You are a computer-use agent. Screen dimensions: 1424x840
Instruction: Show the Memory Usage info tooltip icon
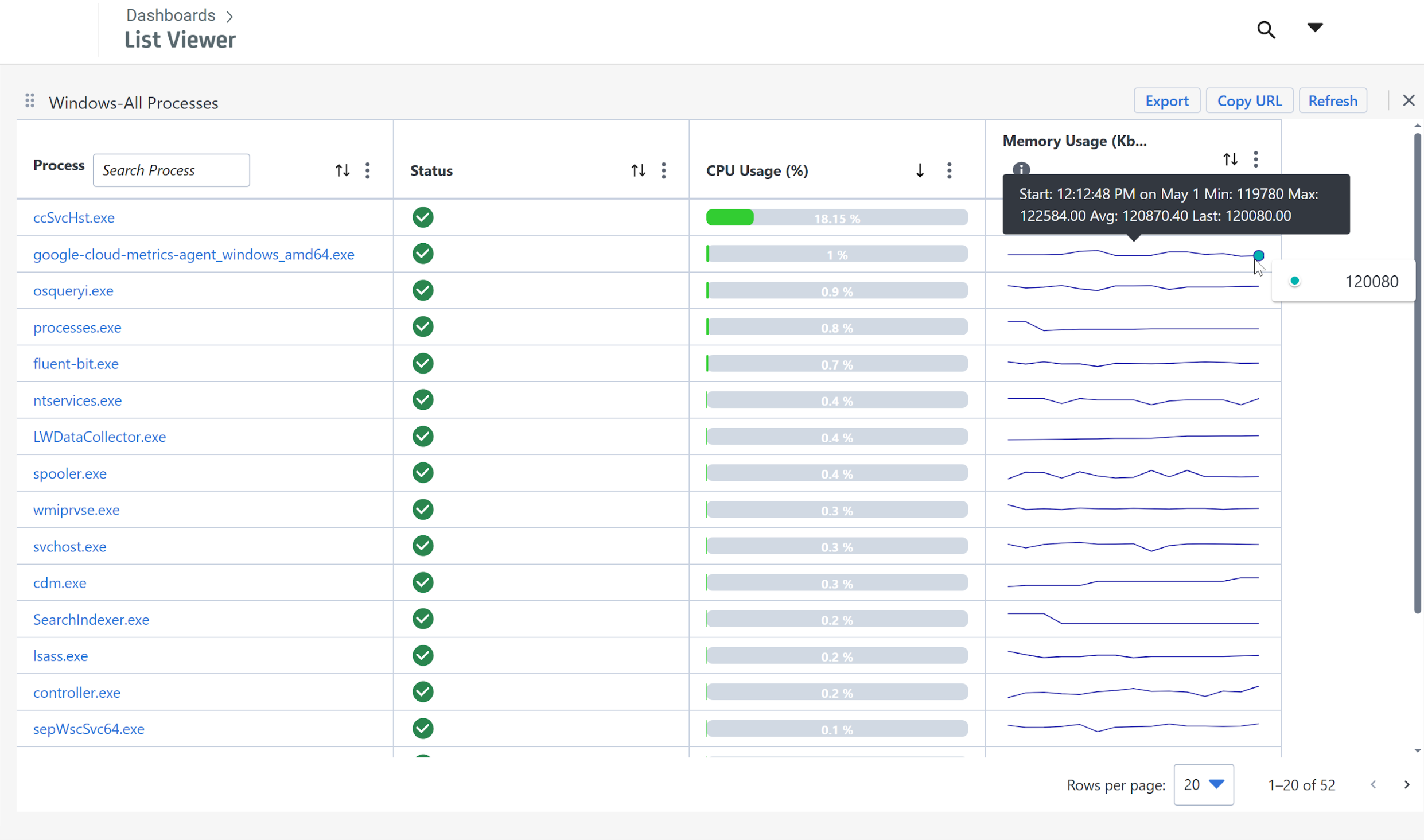1022,169
